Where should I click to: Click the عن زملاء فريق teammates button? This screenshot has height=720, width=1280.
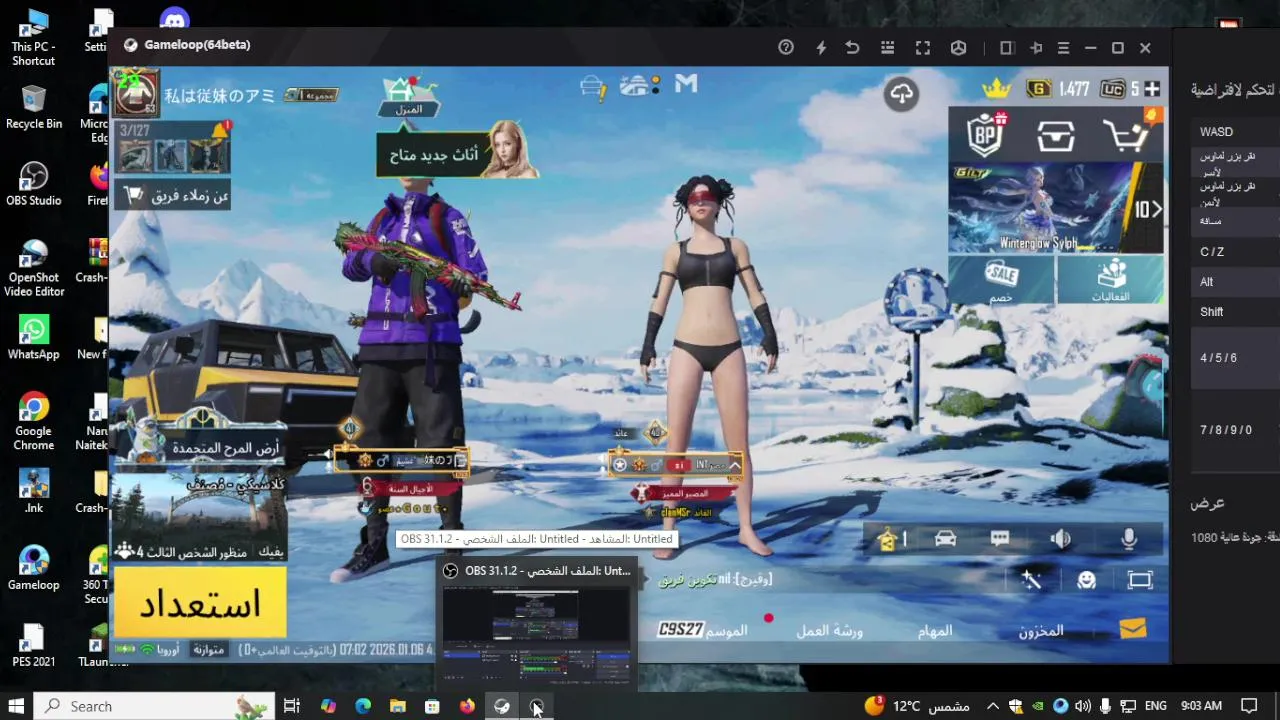tap(173, 196)
